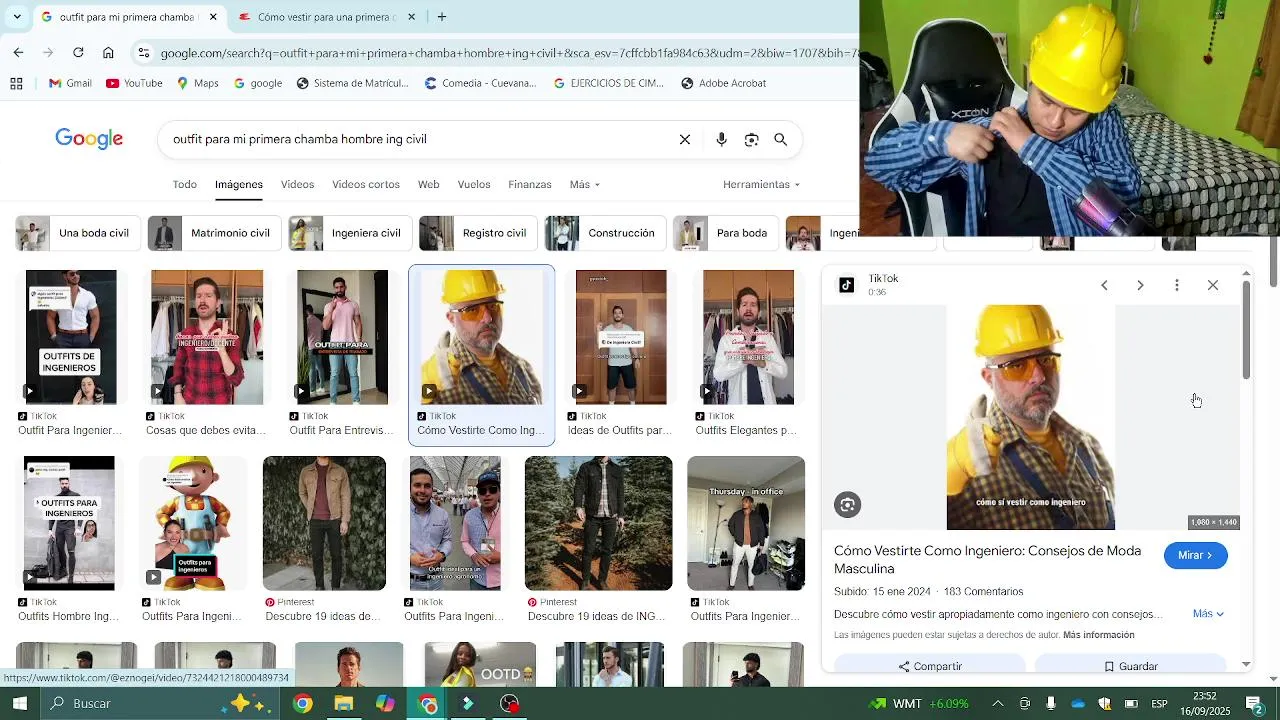
Task: Select the Imágenes tab
Action: pyautogui.click(x=239, y=184)
